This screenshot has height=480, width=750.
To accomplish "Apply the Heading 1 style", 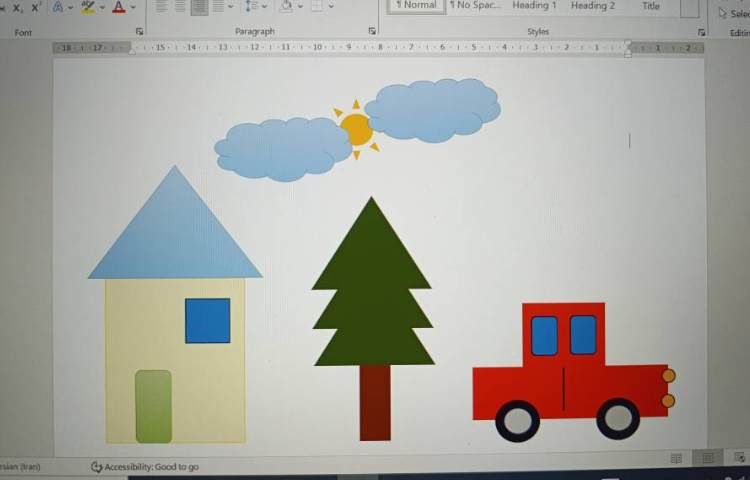I will 534,6.
